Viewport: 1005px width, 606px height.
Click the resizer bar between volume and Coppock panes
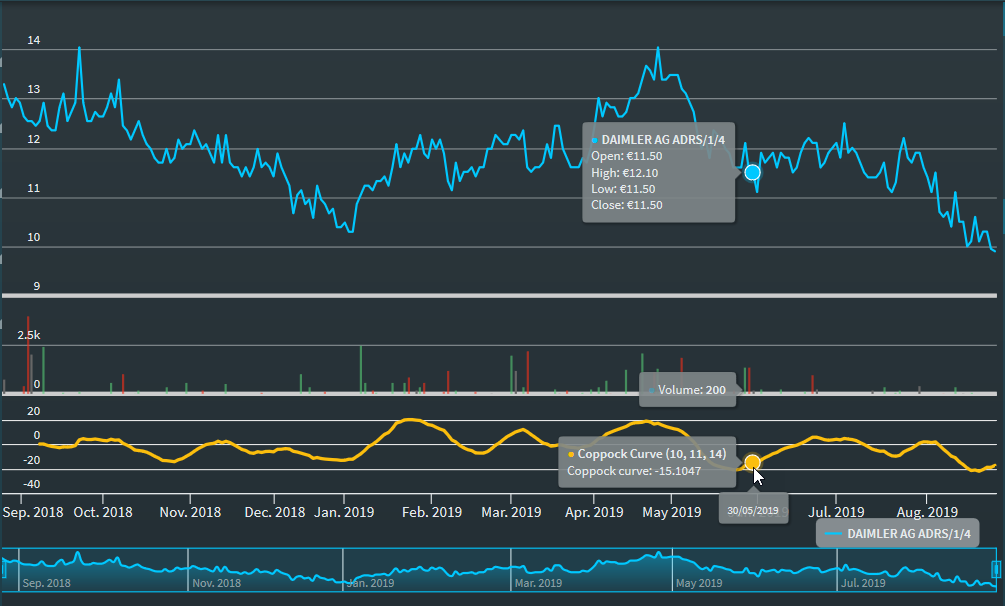coord(500,395)
